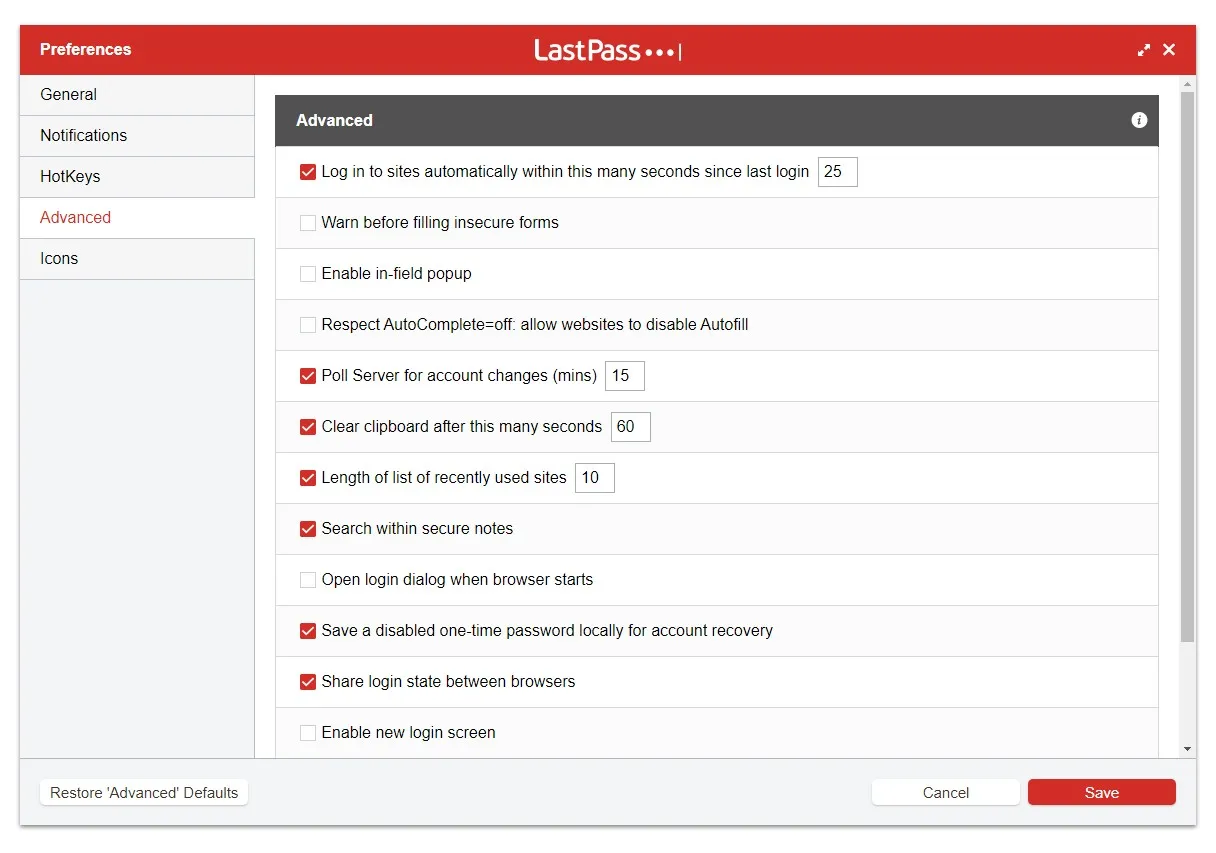Click the LastPass logo in header
1216x853 pixels.
[x=608, y=50]
